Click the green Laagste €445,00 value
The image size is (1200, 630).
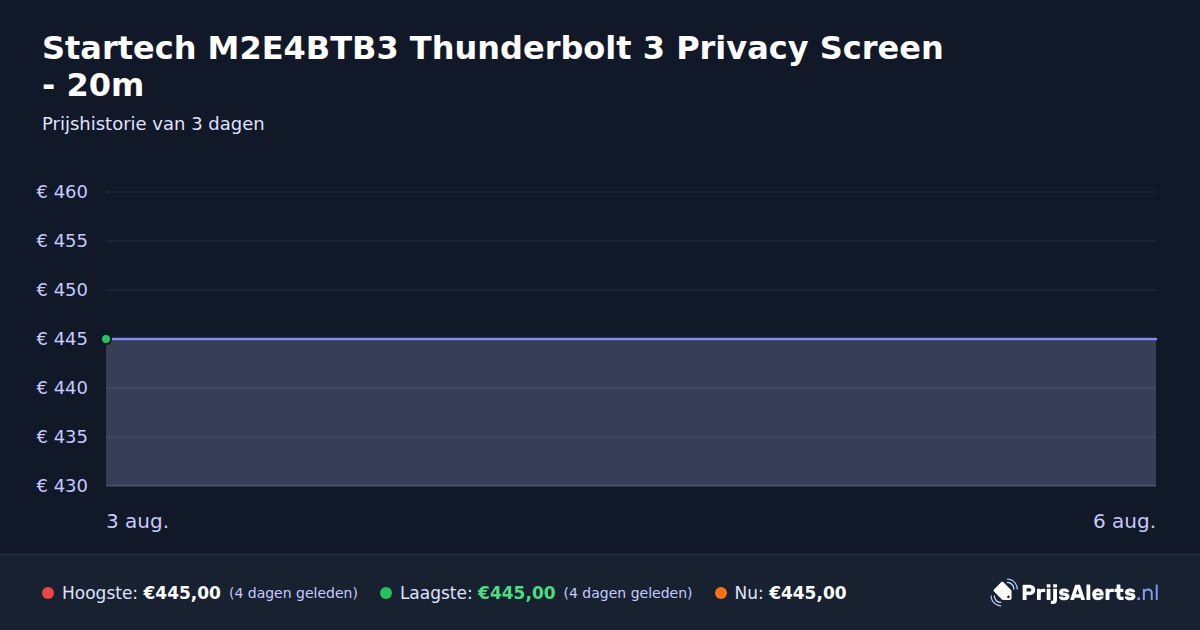pos(516,593)
